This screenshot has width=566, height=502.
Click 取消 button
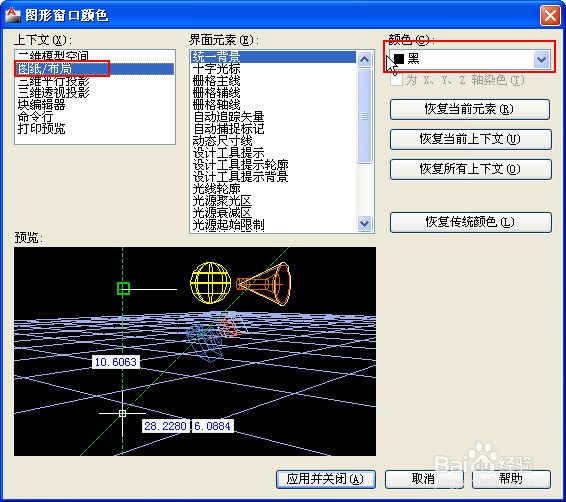424,479
